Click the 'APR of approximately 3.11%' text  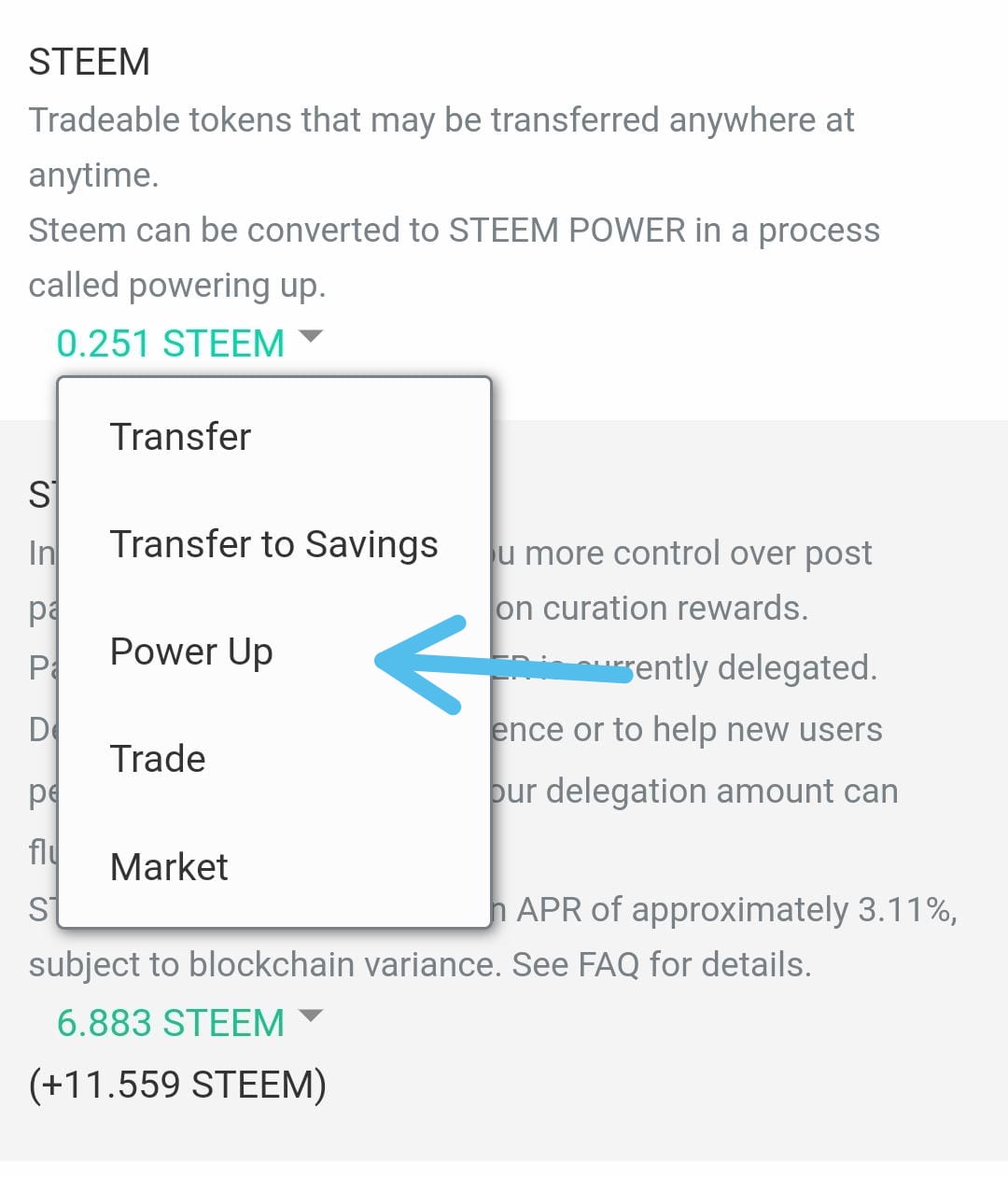(x=735, y=909)
